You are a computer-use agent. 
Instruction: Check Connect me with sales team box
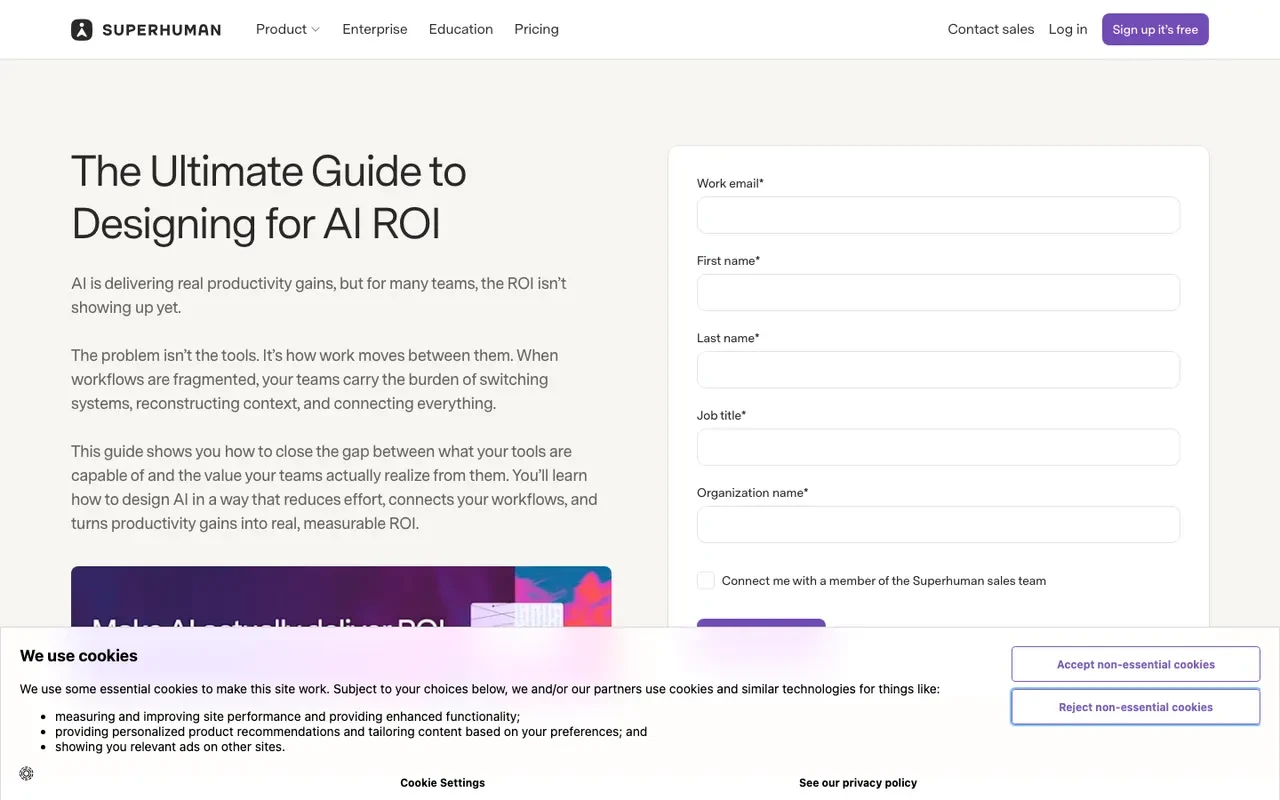pos(706,581)
